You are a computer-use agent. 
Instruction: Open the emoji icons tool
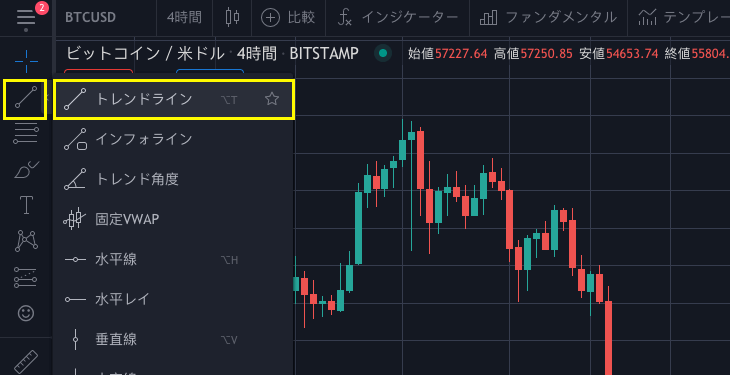tap(26, 313)
